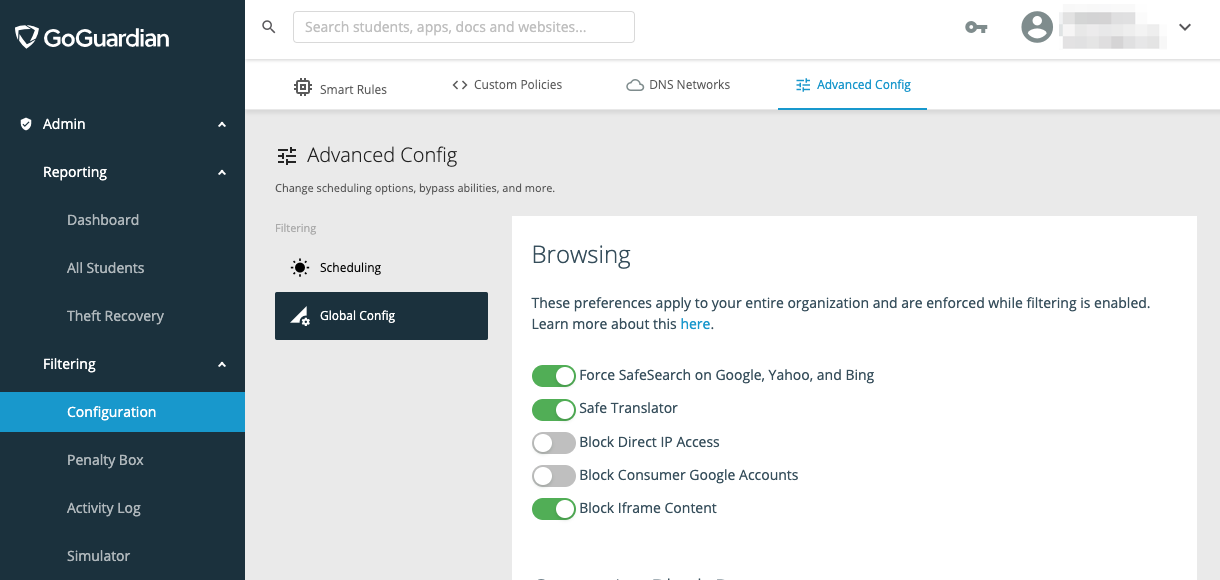The height and width of the screenshot is (580, 1220).
Task: Turn on Block Consumer Google Accounts
Action: 553,475
